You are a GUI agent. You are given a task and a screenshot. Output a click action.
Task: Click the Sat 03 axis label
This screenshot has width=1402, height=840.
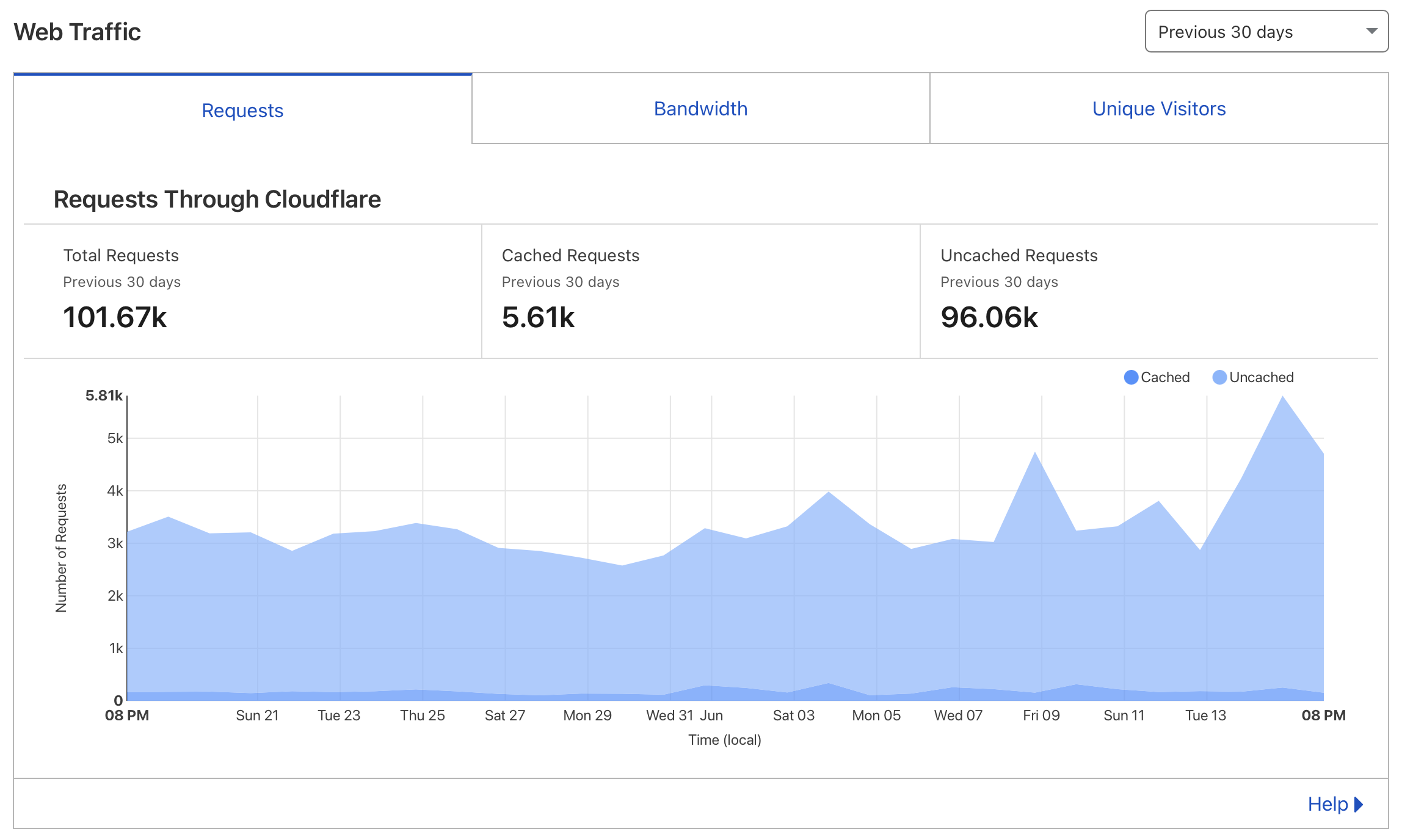click(793, 715)
